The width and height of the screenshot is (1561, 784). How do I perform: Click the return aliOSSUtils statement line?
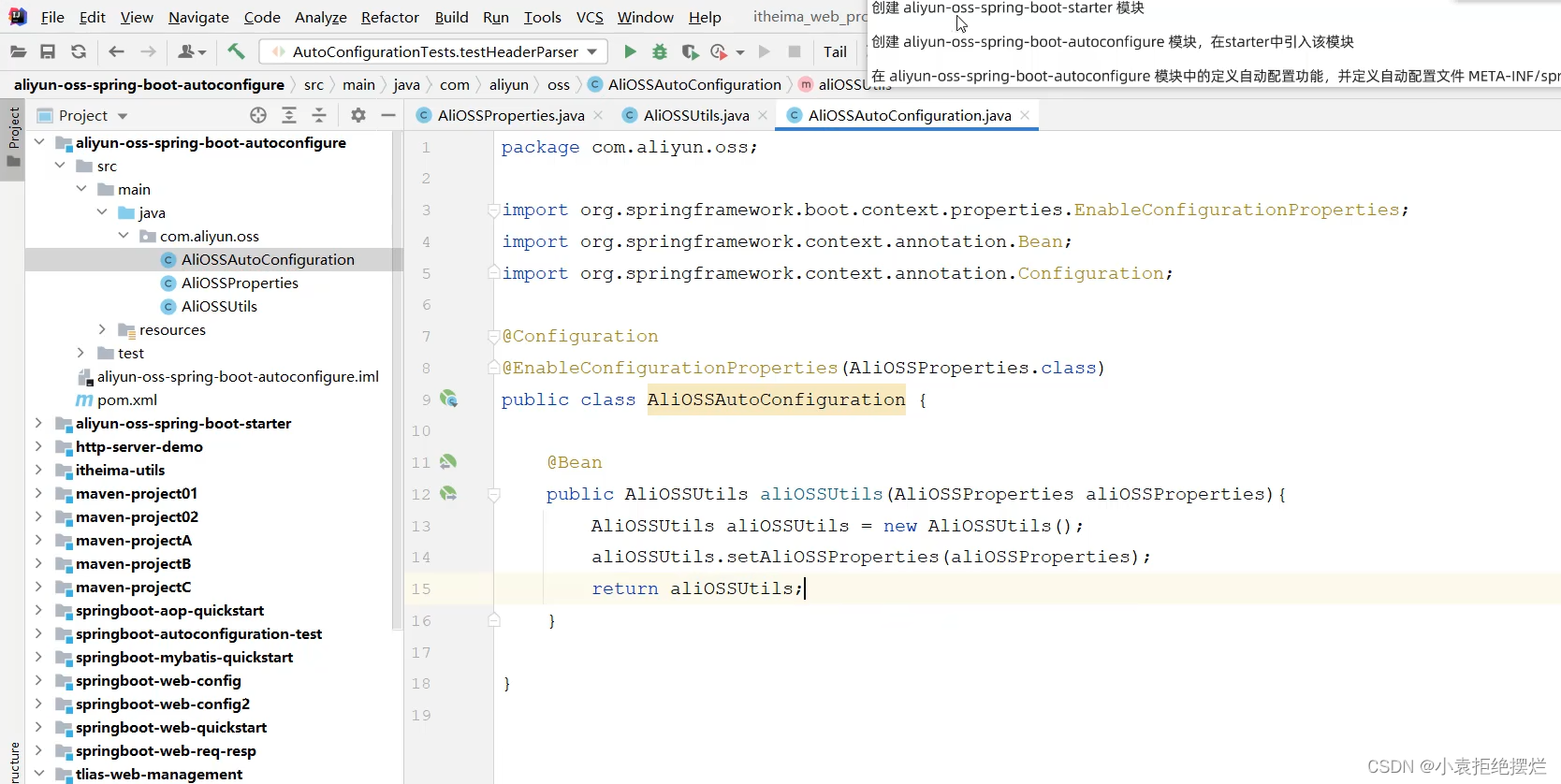point(697,588)
